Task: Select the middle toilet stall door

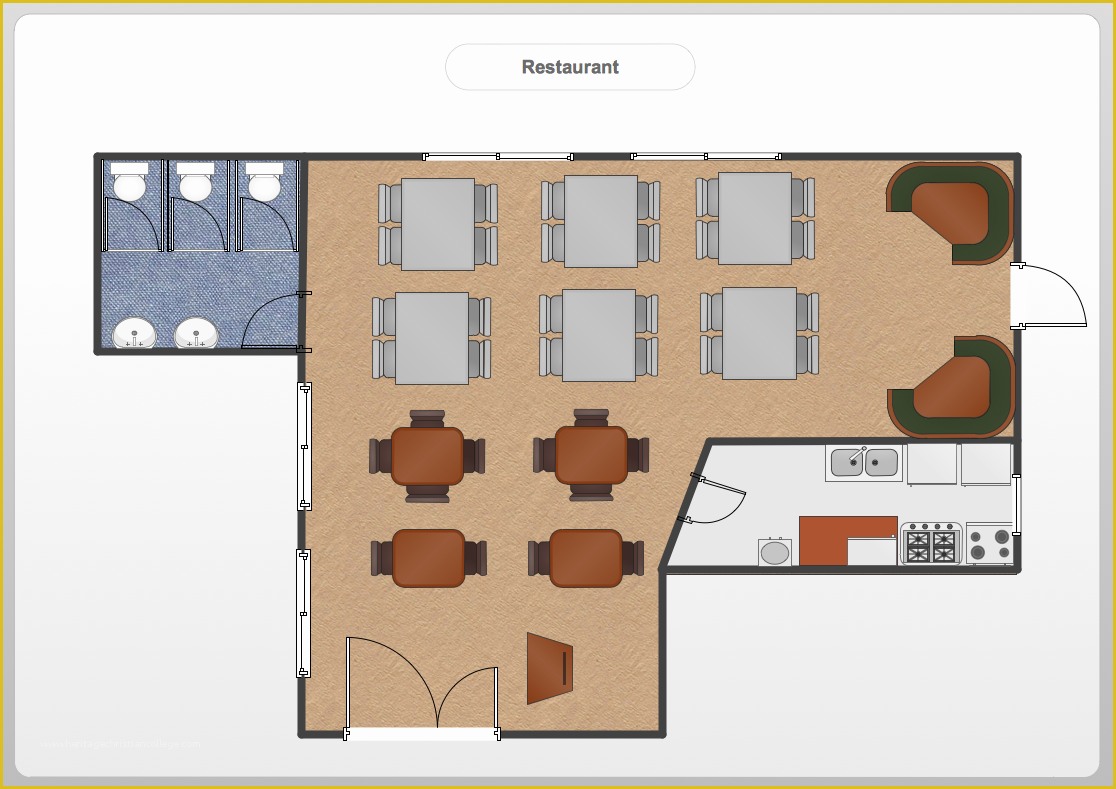Action: click(x=199, y=224)
